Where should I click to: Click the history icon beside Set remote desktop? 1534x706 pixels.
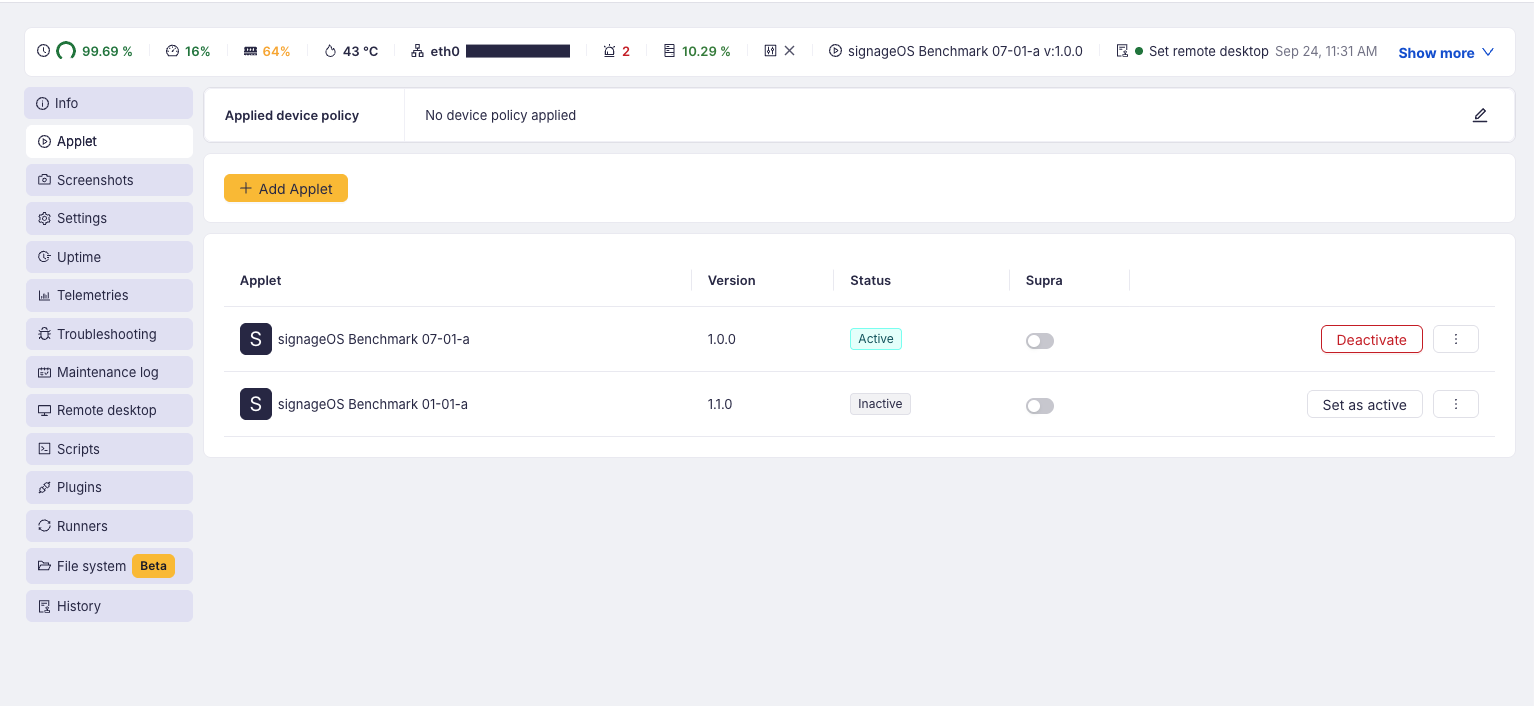click(x=1122, y=51)
